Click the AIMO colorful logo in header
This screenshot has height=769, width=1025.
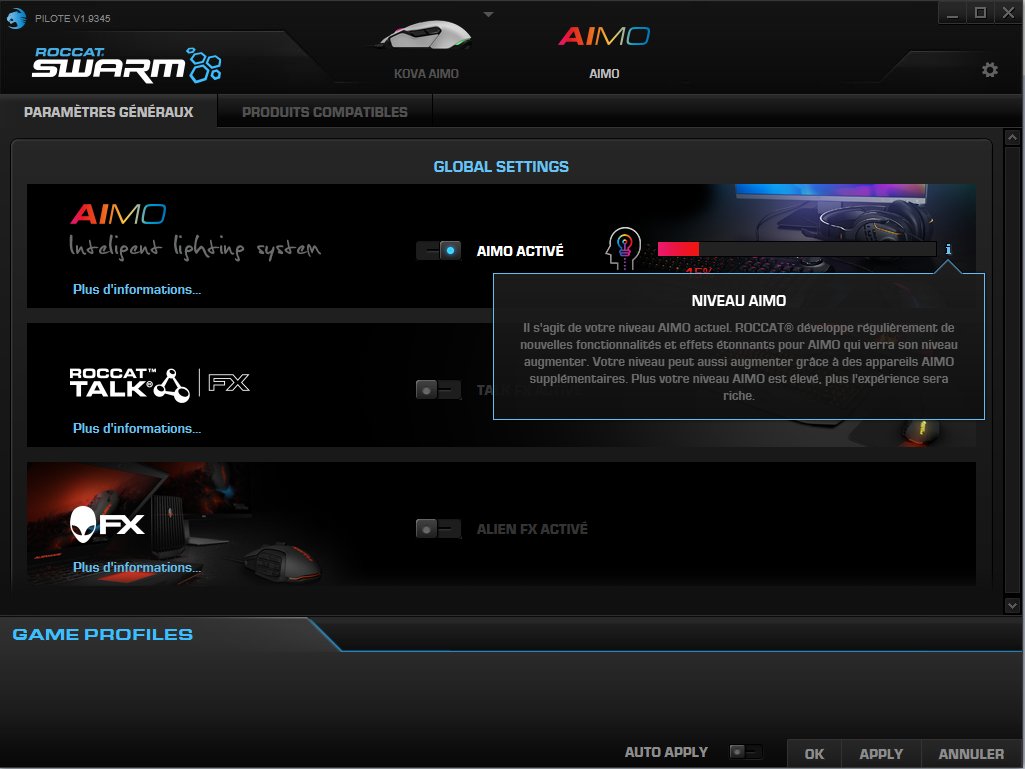click(604, 34)
